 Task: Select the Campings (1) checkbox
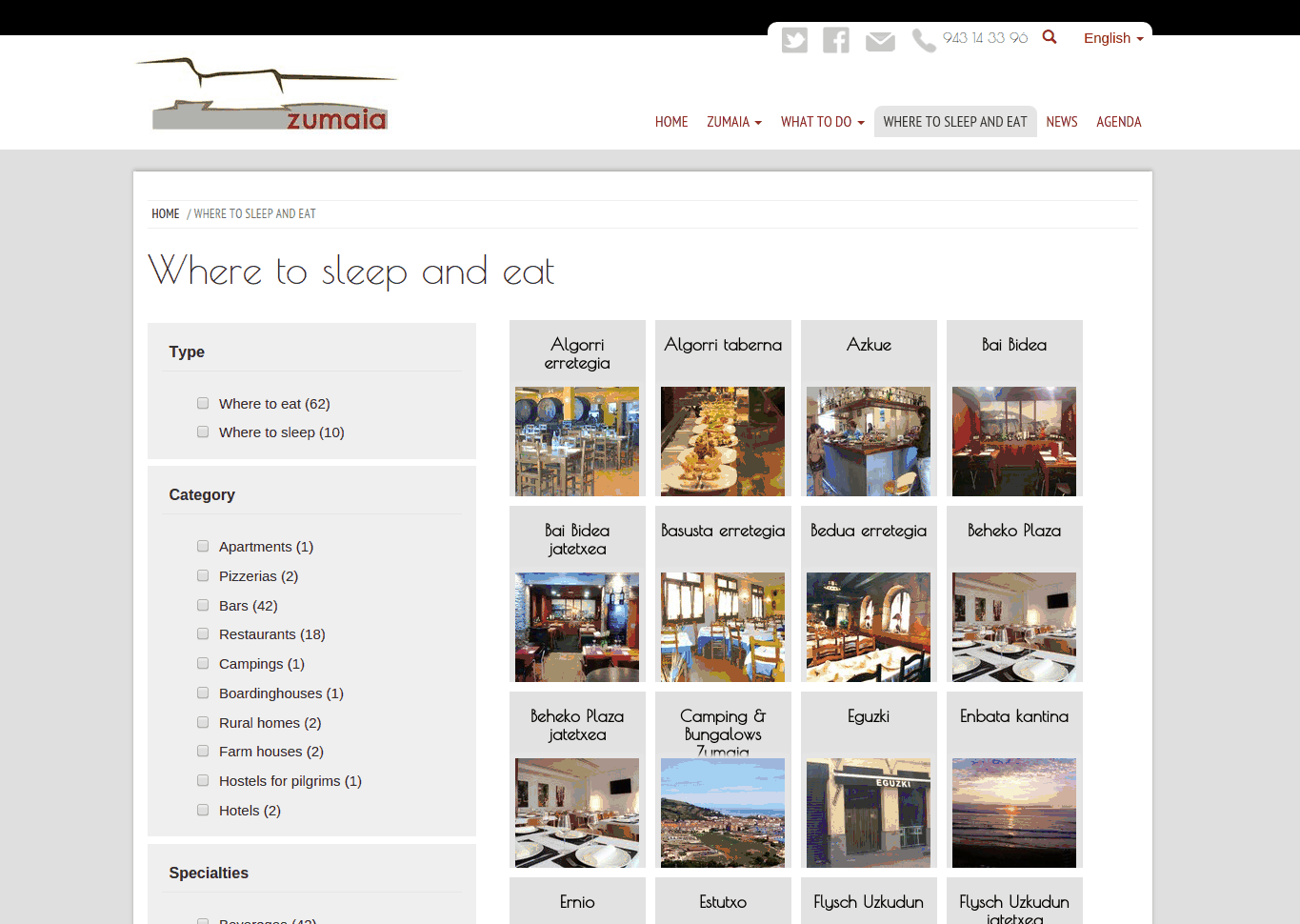(203, 663)
